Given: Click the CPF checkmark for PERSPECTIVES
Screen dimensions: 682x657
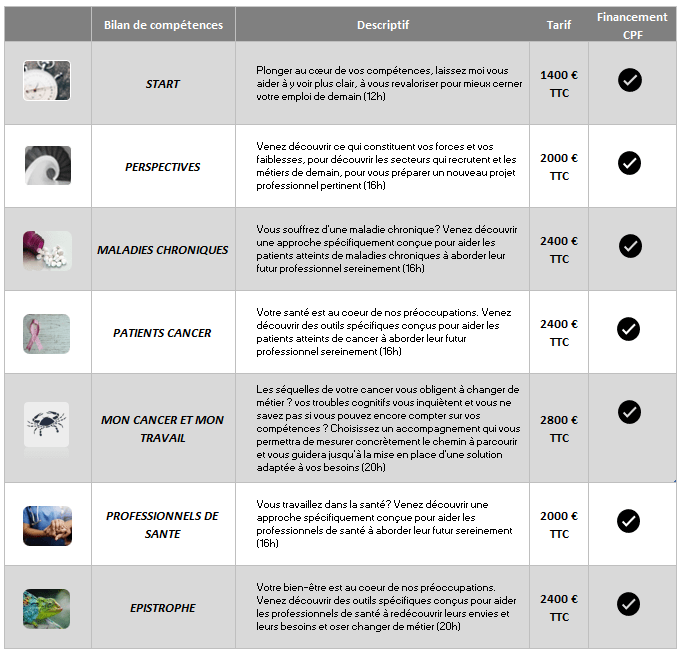Looking at the screenshot, I should tap(629, 162).
